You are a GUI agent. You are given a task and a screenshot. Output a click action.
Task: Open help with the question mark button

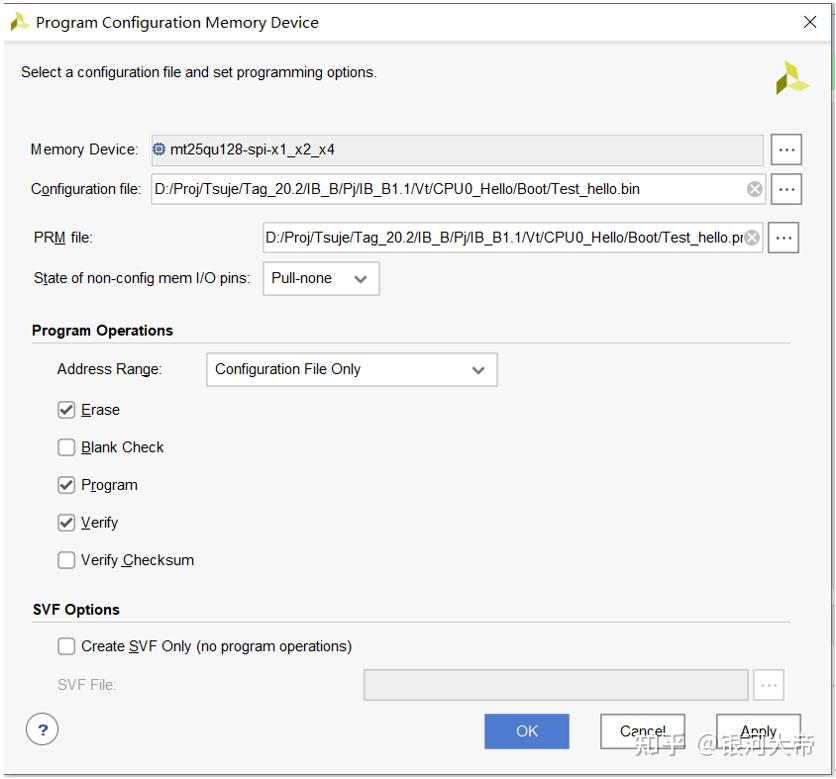click(x=42, y=730)
